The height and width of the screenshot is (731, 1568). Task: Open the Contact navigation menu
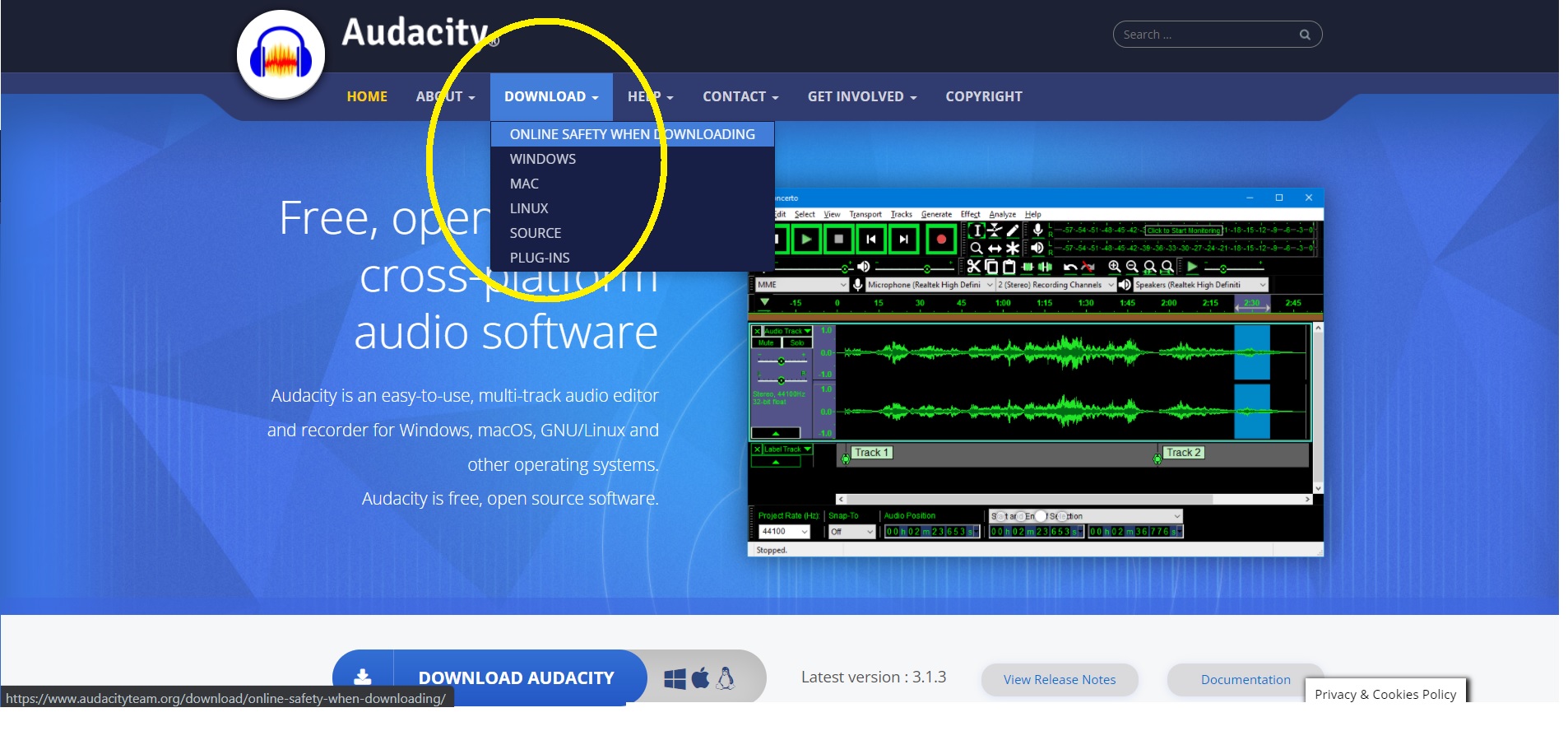[x=740, y=97]
